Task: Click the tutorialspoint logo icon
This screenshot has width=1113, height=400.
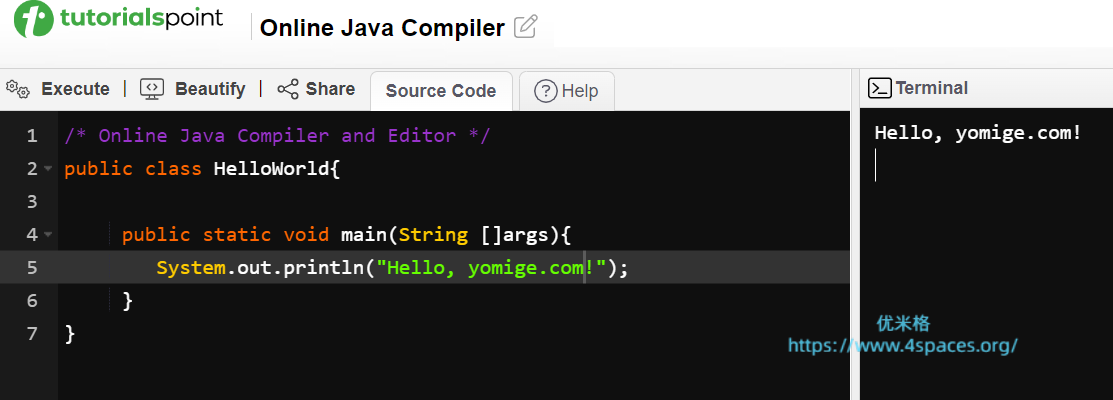Action: [x=33, y=21]
